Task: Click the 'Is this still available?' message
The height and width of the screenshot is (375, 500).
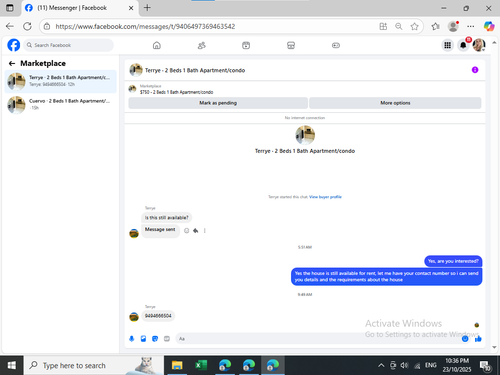Action: coord(167,218)
